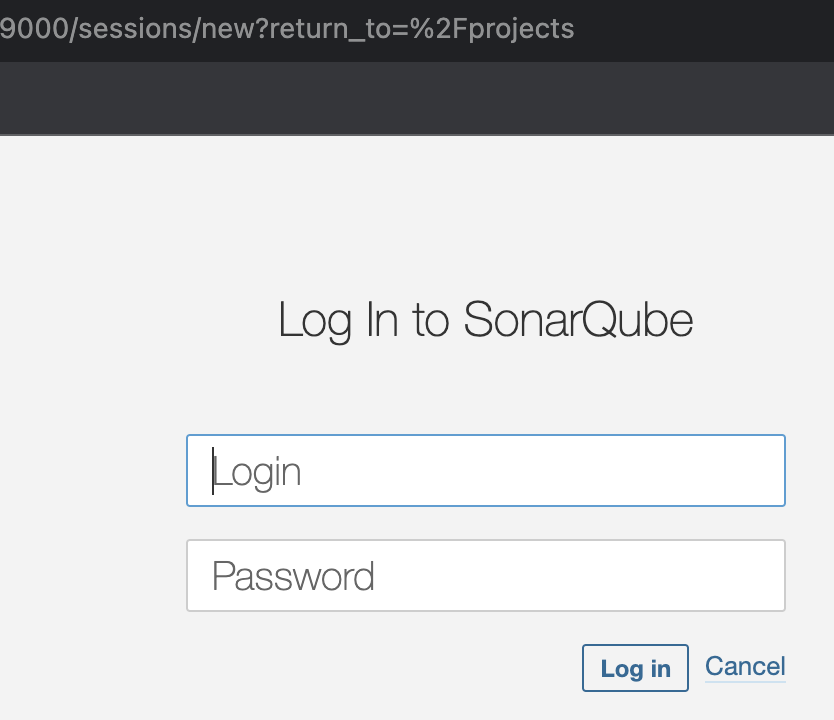Click the Login username input field
834x720 pixels.
click(485, 471)
